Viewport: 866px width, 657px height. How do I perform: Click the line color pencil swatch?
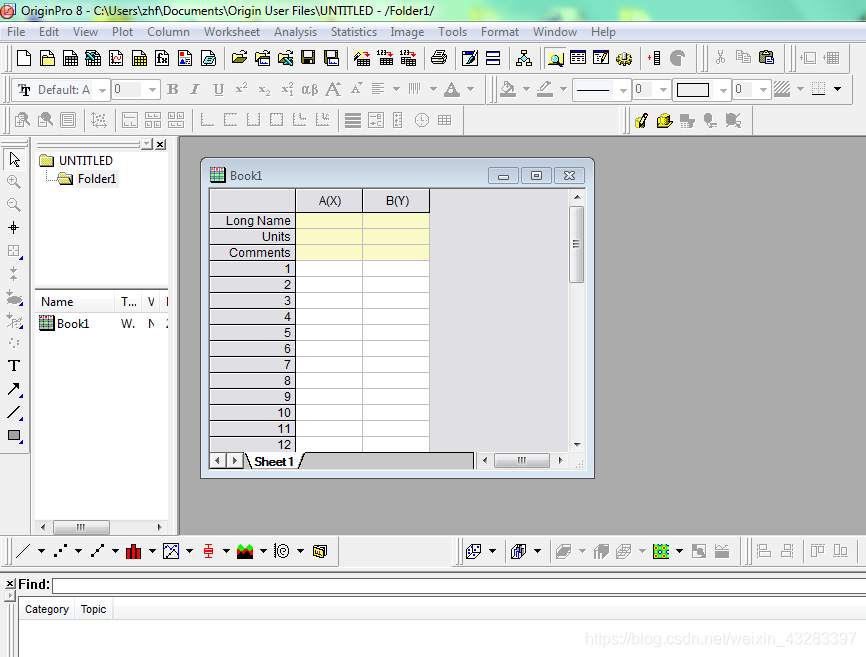(545, 89)
